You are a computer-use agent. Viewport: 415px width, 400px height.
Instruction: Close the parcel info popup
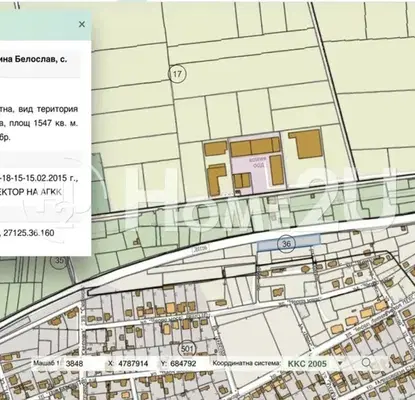click(x=82, y=24)
